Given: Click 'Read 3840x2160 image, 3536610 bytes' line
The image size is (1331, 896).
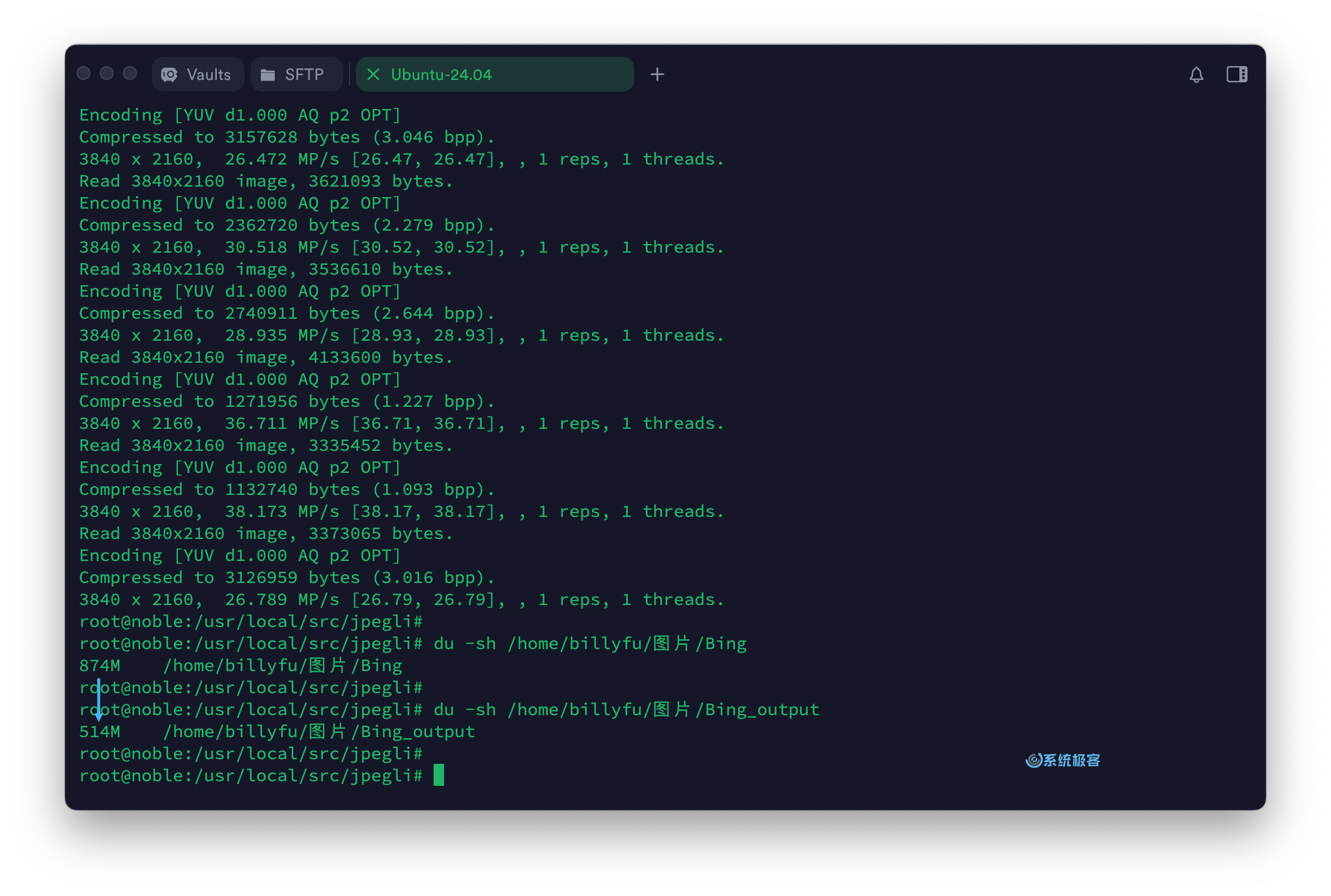Looking at the screenshot, I should (x=266, y=269).
